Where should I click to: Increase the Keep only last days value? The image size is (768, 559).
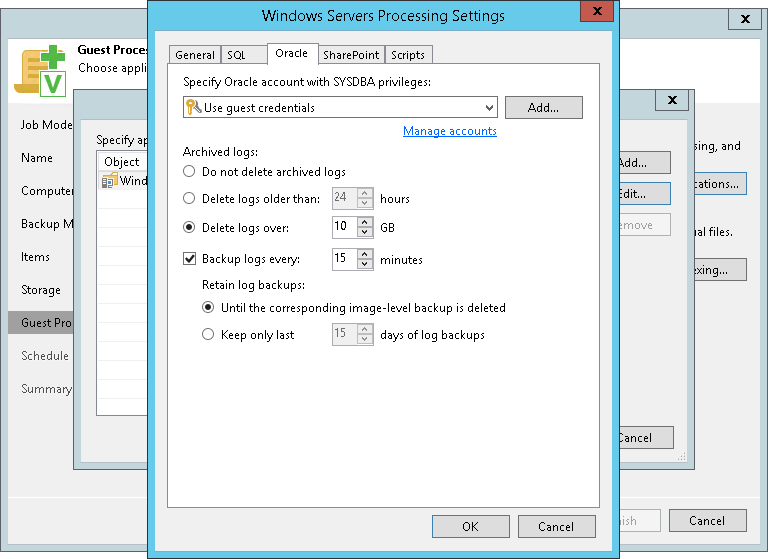(x=365, y=329)
